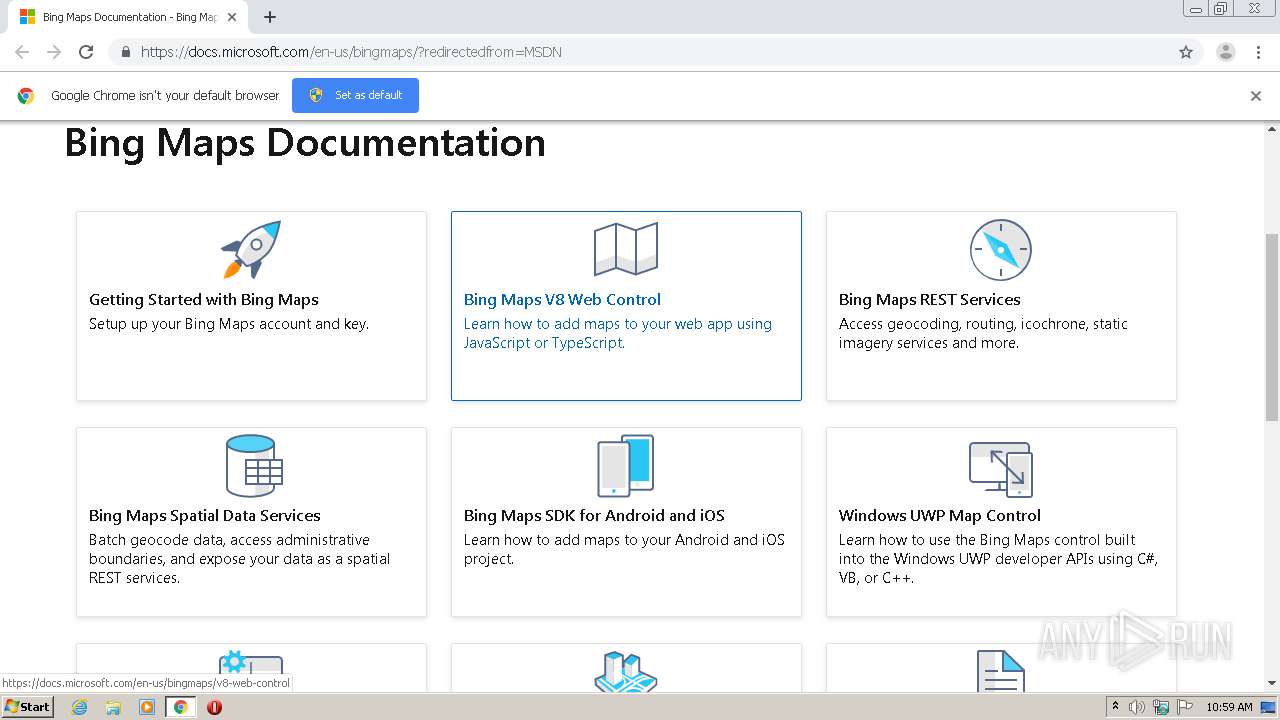Viewport: 1280px width, 720px height.
Task: Click the Show desktop button by the clock
Action: (1268, 707)
